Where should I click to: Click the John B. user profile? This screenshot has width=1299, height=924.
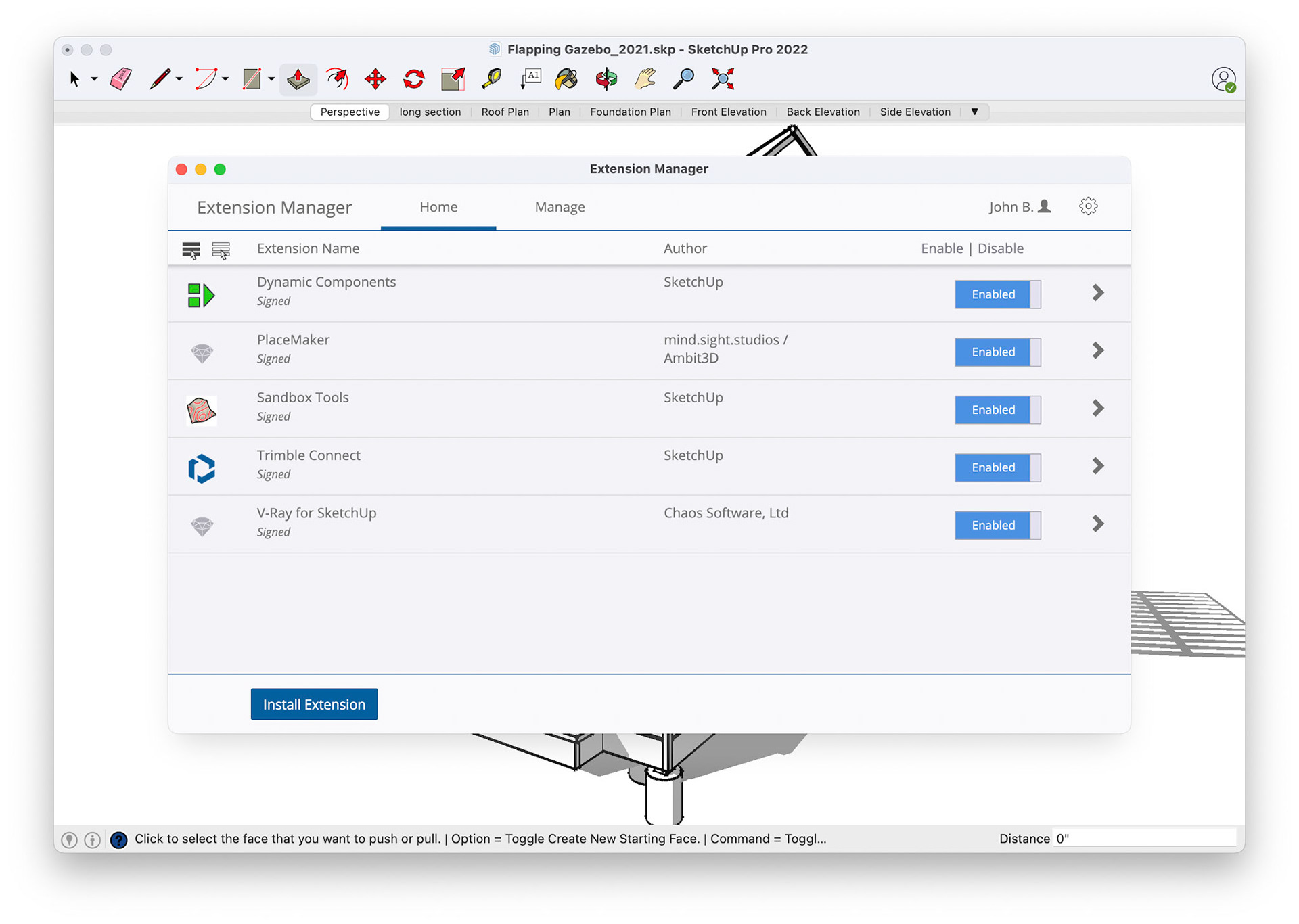[1020, 207]
